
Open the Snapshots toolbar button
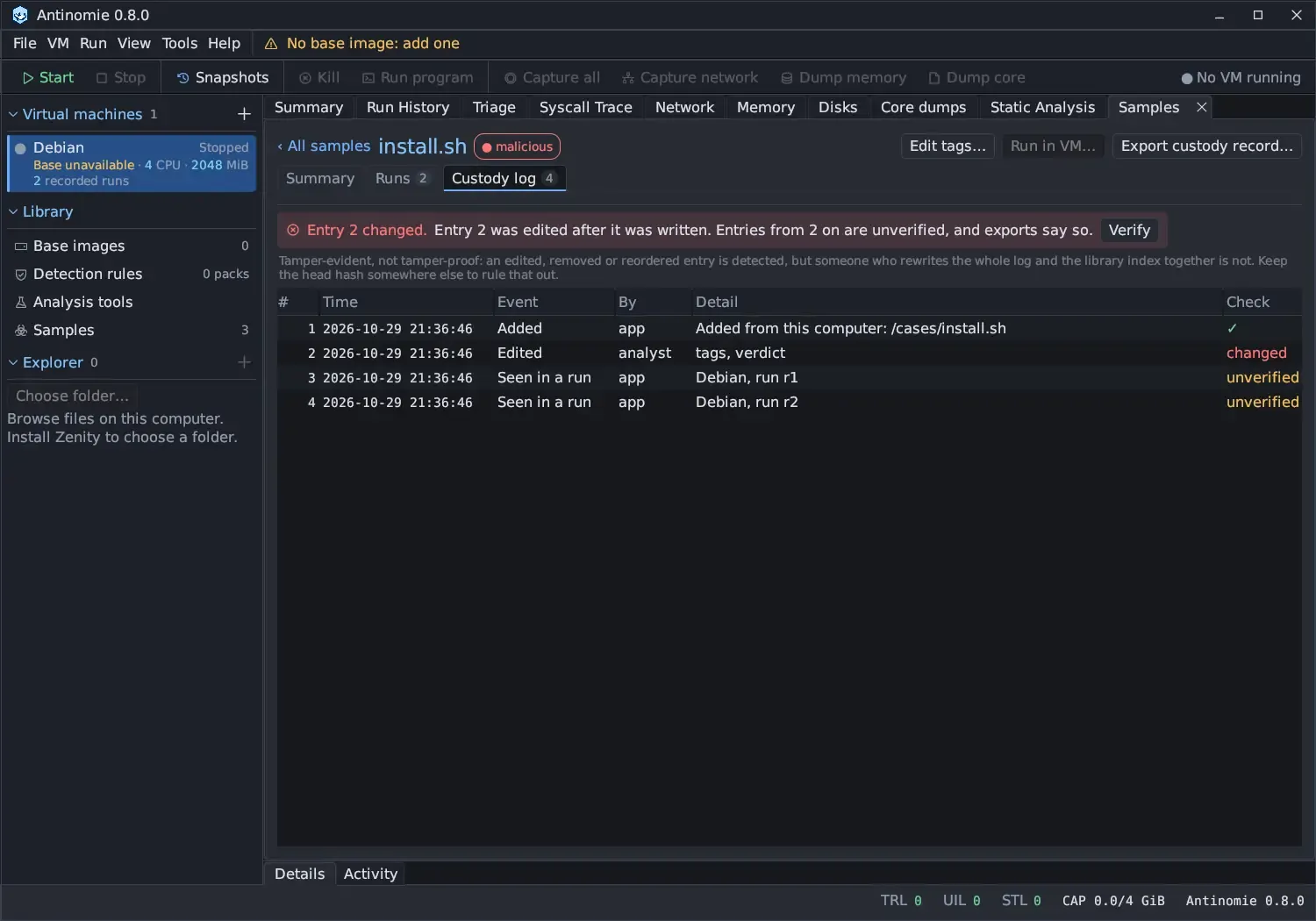coord(223,77)
